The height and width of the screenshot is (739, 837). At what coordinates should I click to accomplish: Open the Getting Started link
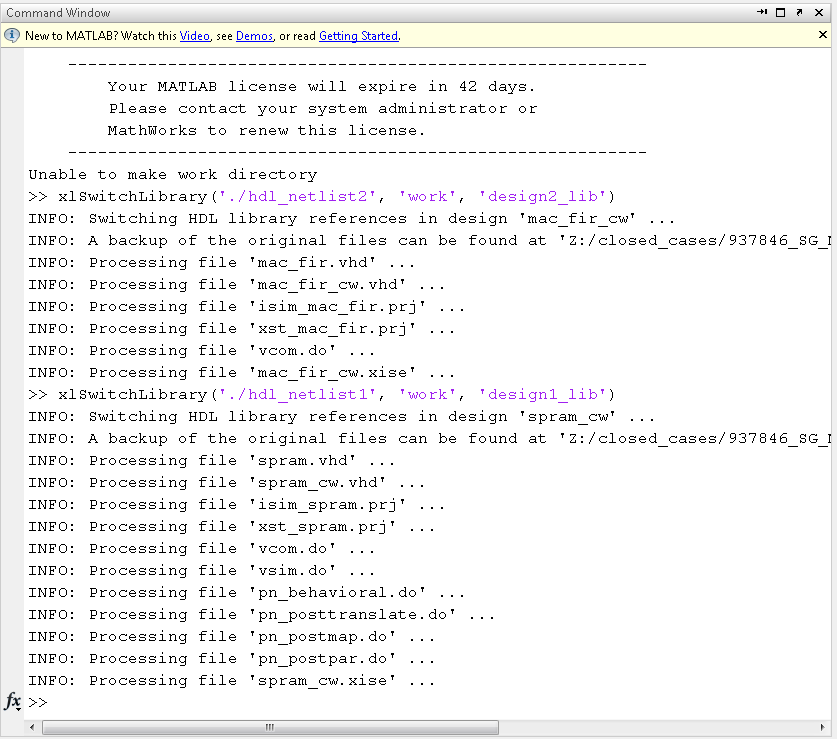pyautogui.click(x=358, y=36)
